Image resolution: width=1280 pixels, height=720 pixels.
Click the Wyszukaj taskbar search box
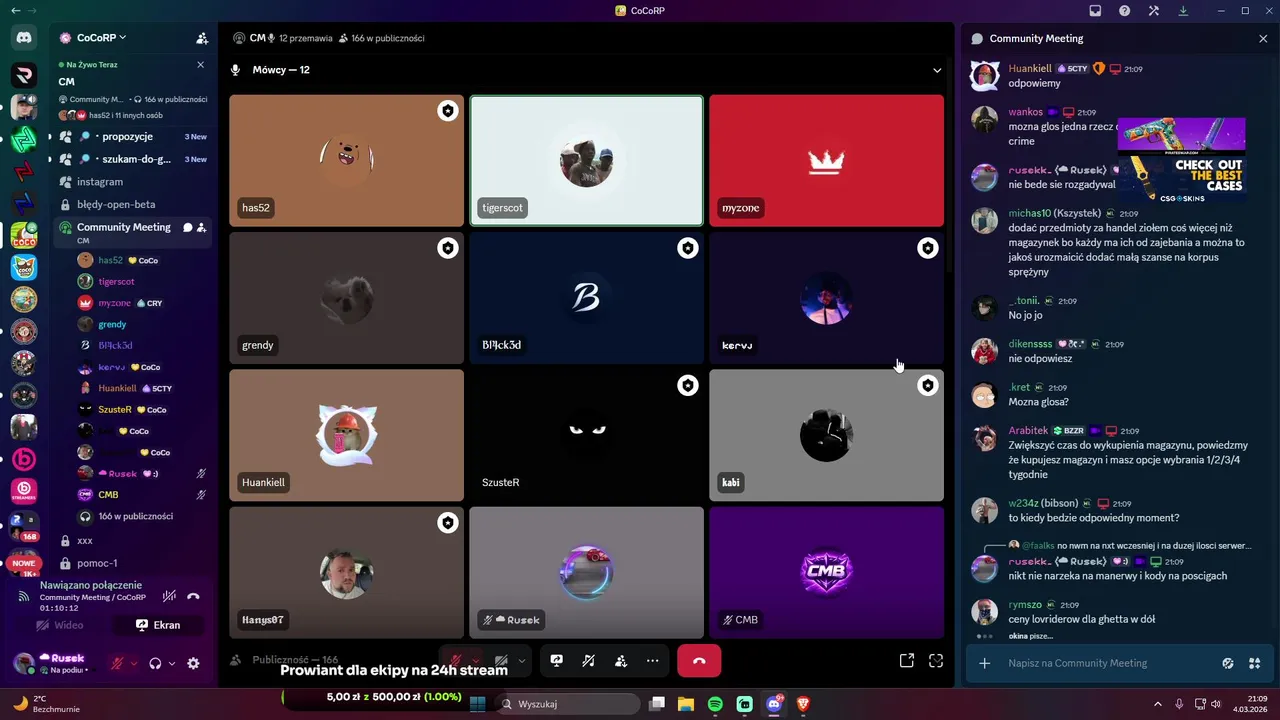(x=568, y=704)
